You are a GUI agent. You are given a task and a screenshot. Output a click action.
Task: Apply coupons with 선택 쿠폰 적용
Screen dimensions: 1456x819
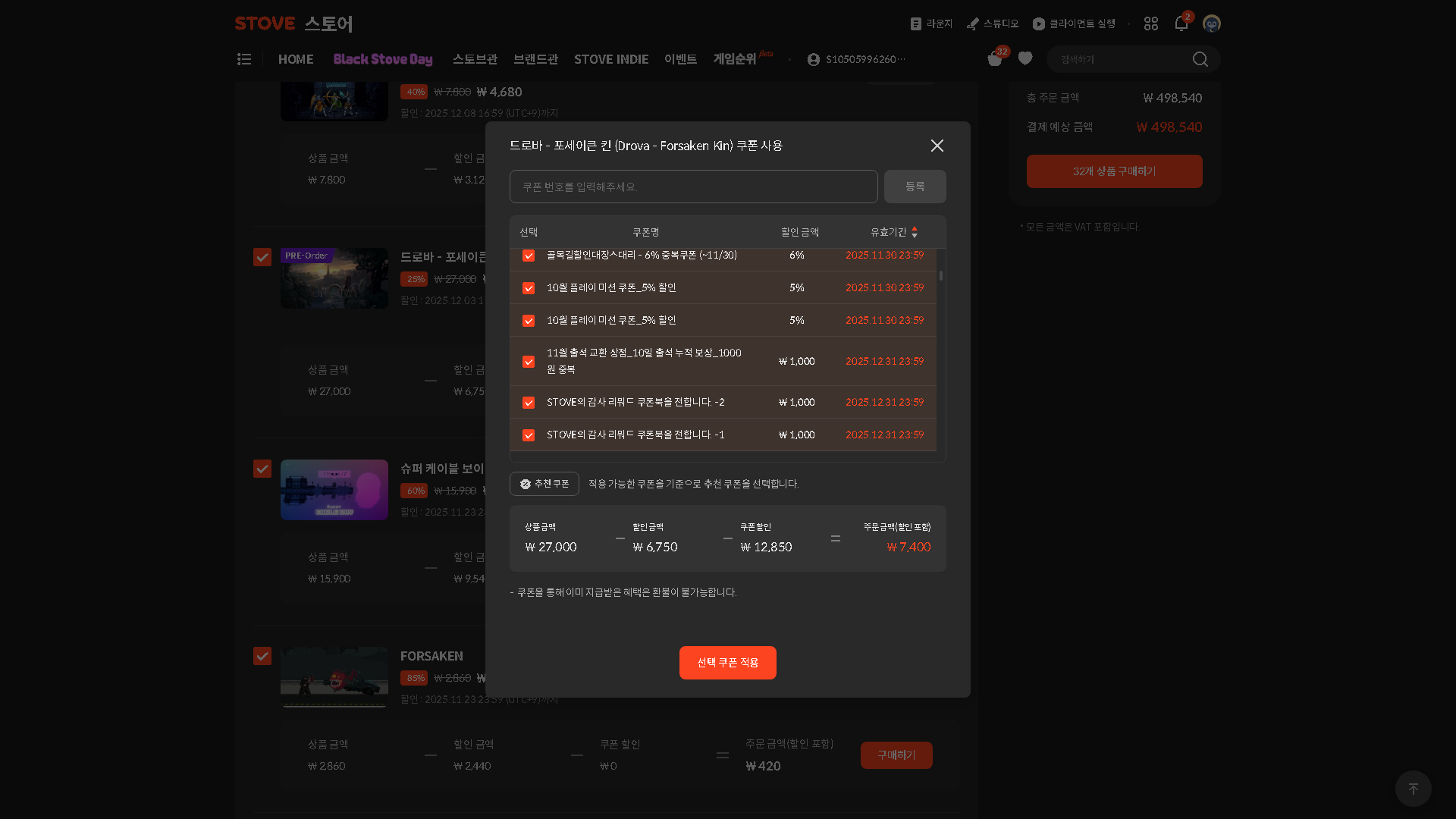(727, 663)
